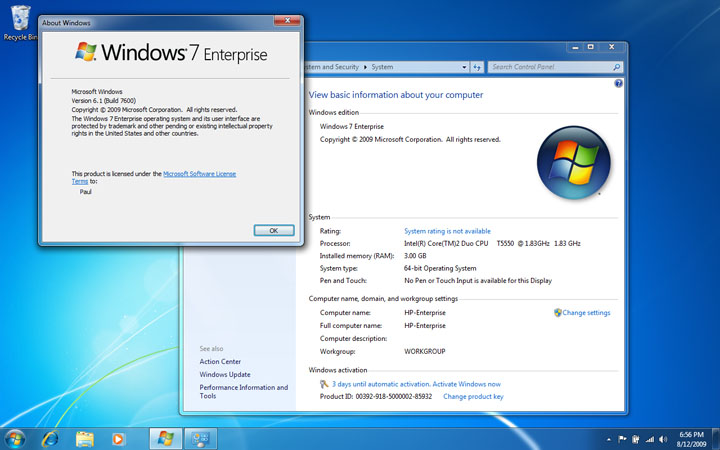
Task: Launch Internet Explorer from the taskbar
Action: click(x=50, y=438)
